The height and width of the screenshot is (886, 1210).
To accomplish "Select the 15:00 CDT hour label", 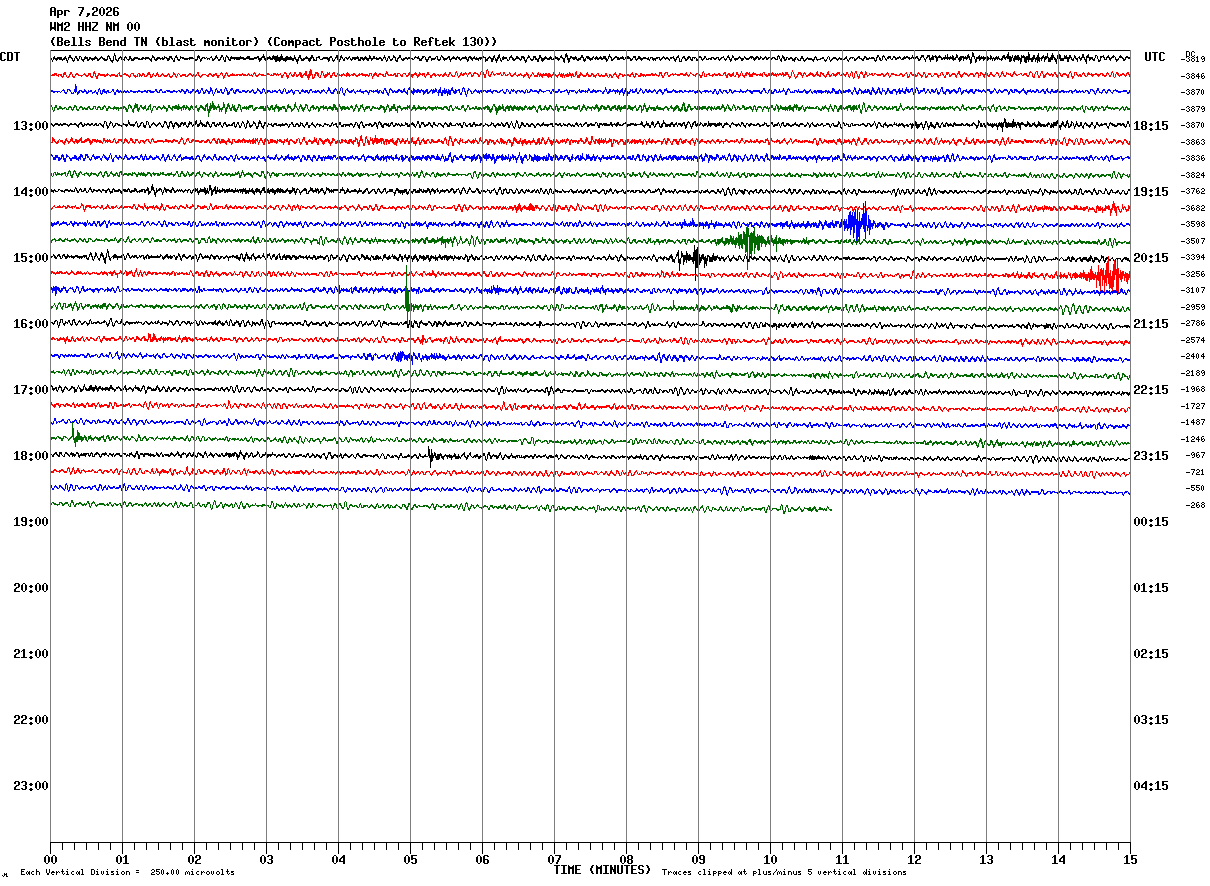I will [x=31, y=258].
